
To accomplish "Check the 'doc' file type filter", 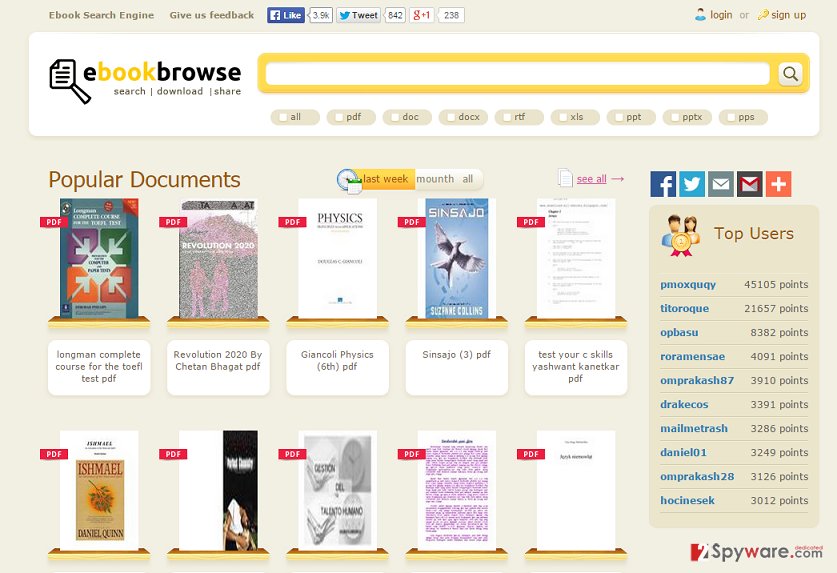I will (x=395, y=117).
